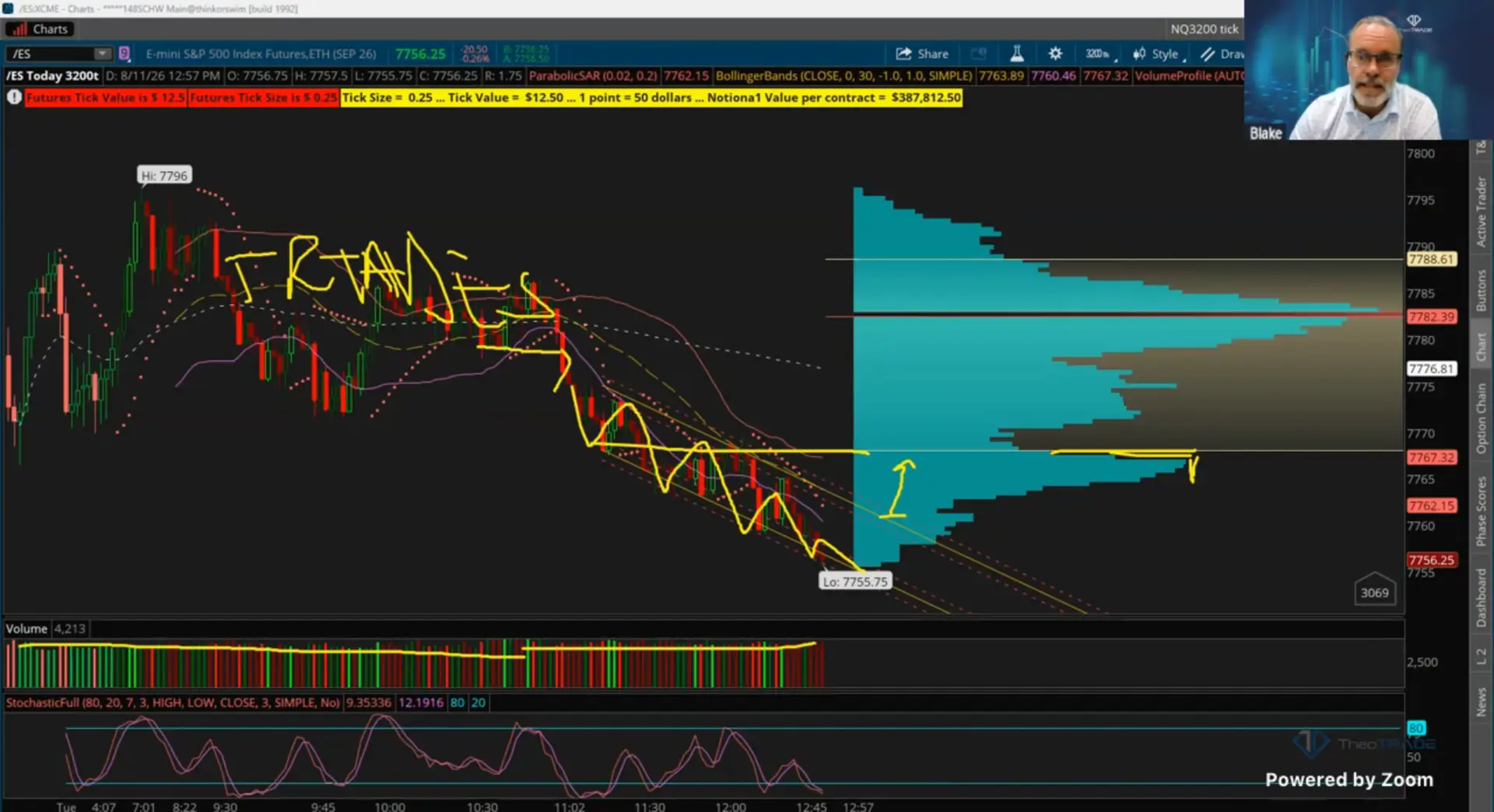The image size is (1494, 812).
Task: Click the /ES Today 3200t chart title
Action: tap(53, 75)
